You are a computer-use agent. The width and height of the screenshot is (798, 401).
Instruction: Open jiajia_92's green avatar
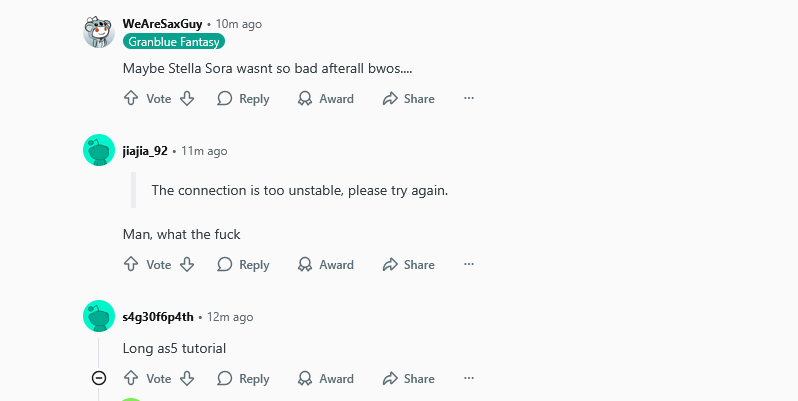pyautogui.click(x=99, y=150)
